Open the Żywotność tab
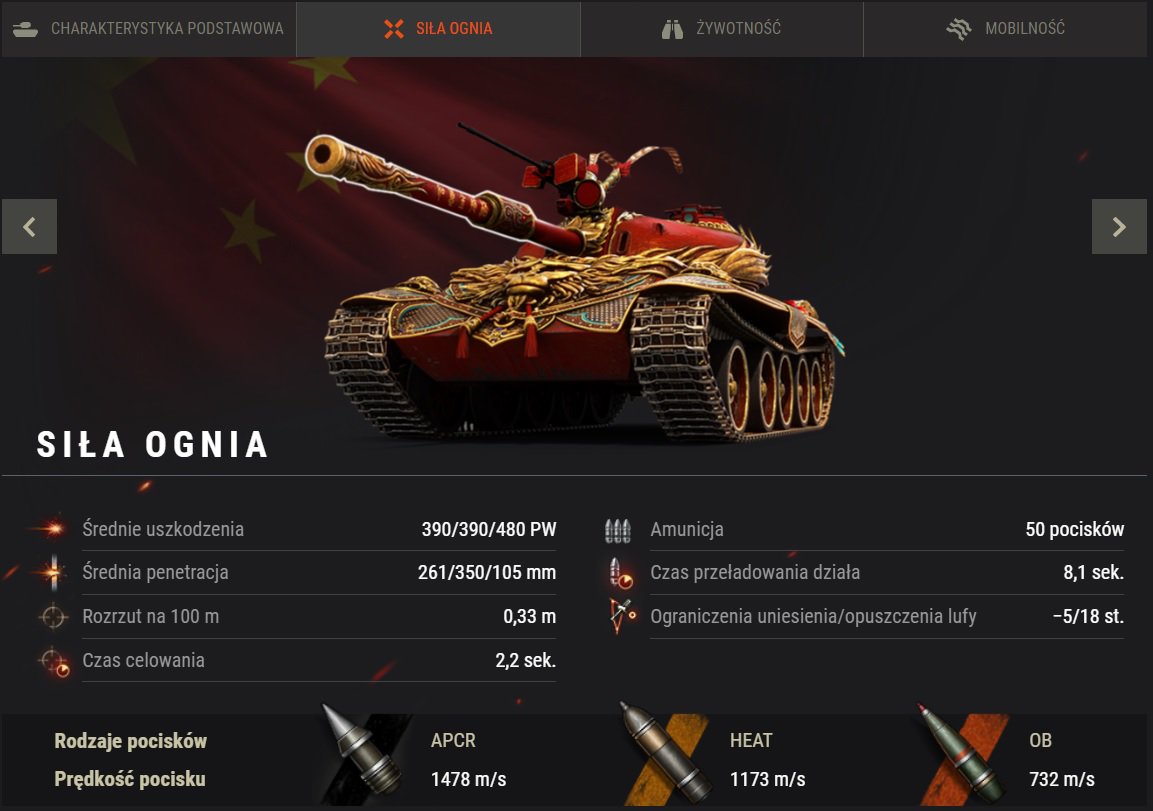This screenshot has width=1153, height=811. click(x=721, y=29)
